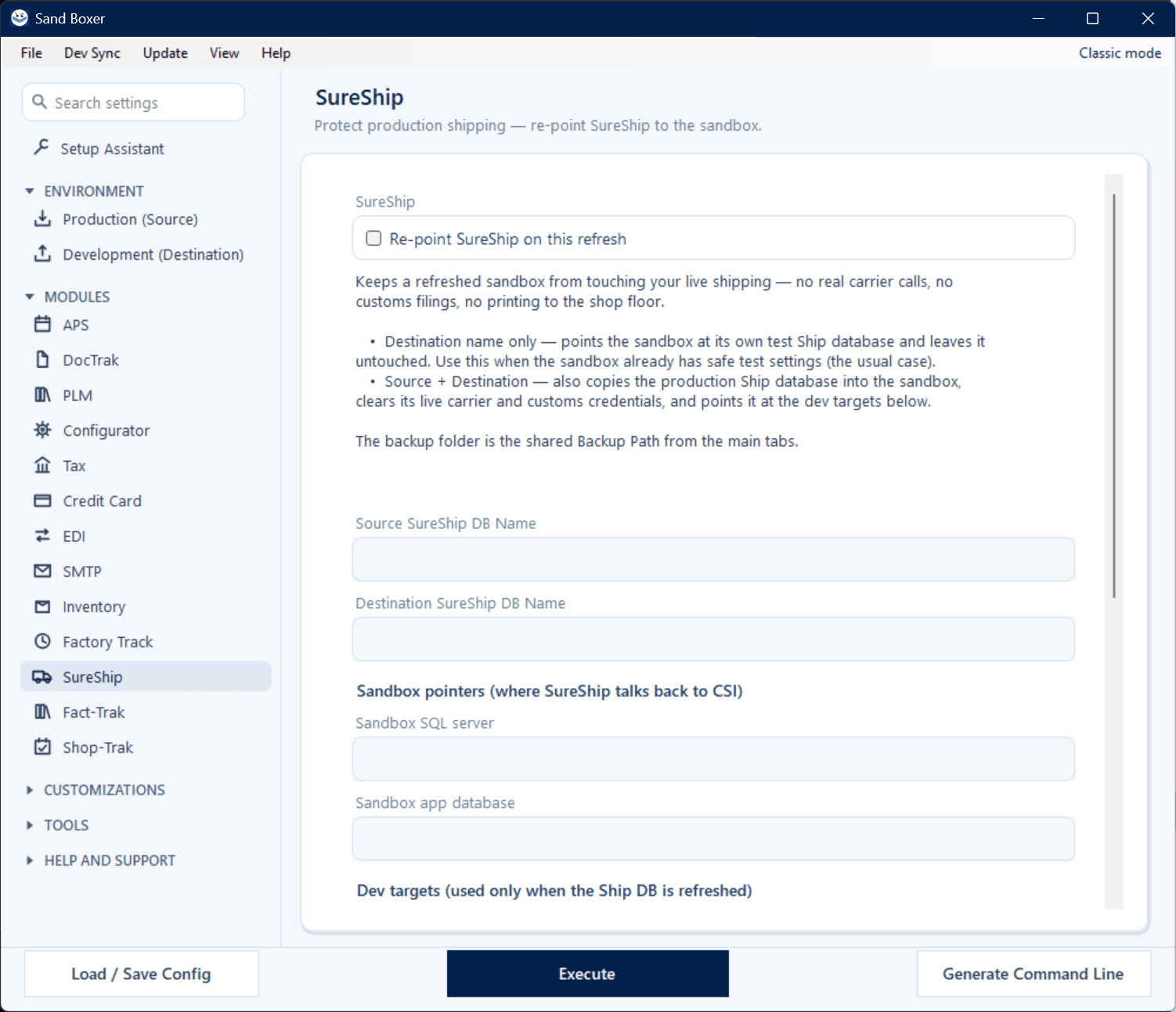Expand the HELP AND SUPPORT section
The width and height of the screenshot is (1176, 1012).
click(x=30, y=860)
